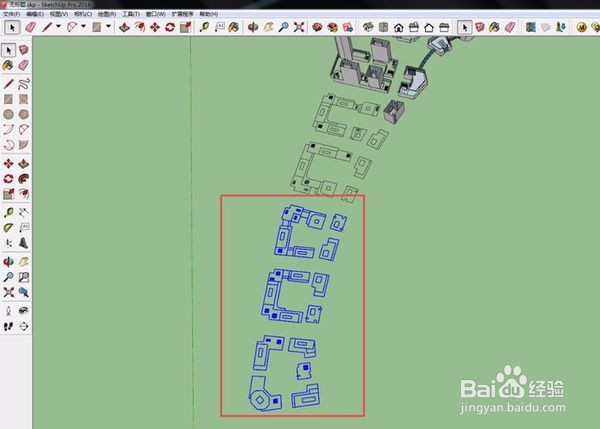
Task: Open the 帮助(H) help menu
Action: (209, 14)
